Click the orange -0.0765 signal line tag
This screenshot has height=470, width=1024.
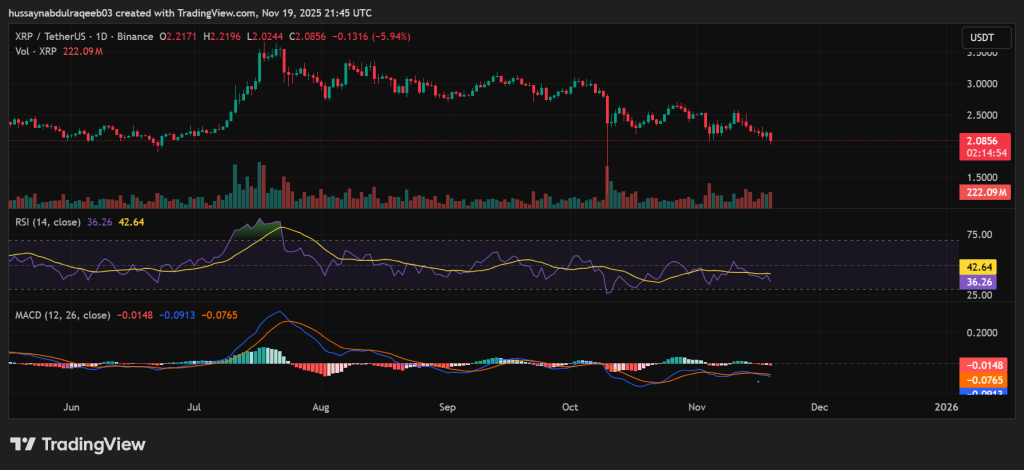pos(980,380)
